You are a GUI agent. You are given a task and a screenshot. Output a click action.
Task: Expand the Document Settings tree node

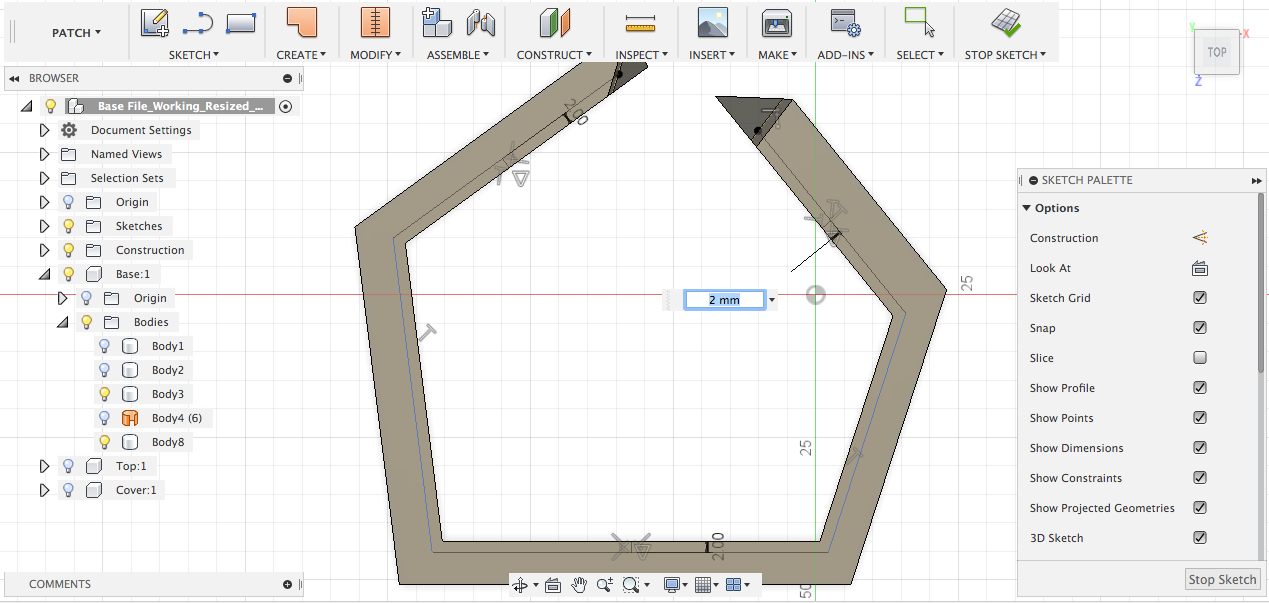pyautogui.click(x=44, y=130)
